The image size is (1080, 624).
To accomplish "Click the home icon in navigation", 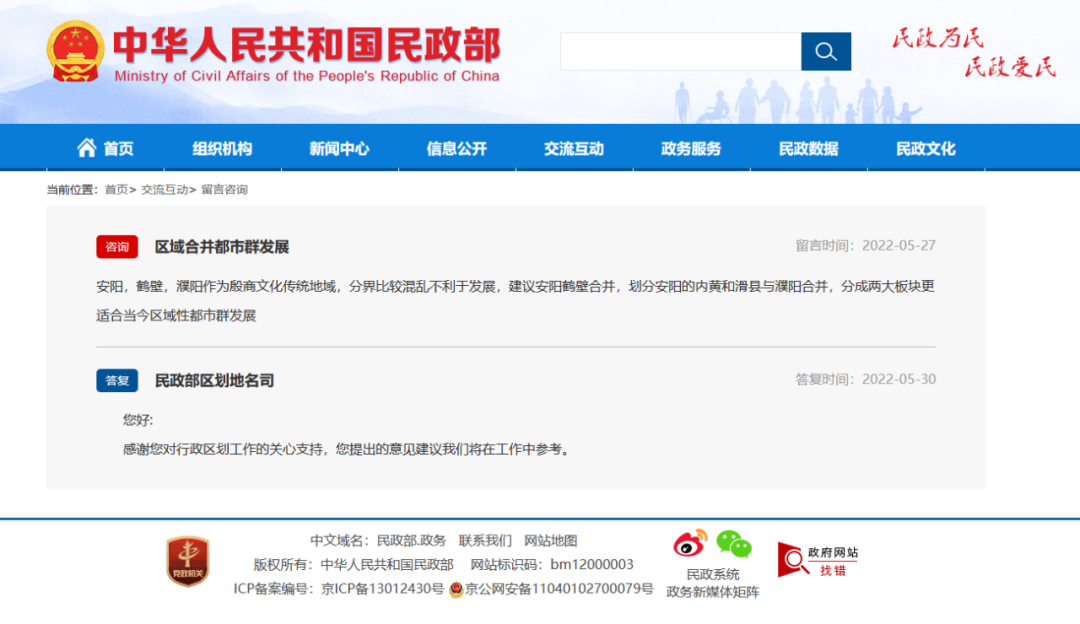I will pos(87,148).
